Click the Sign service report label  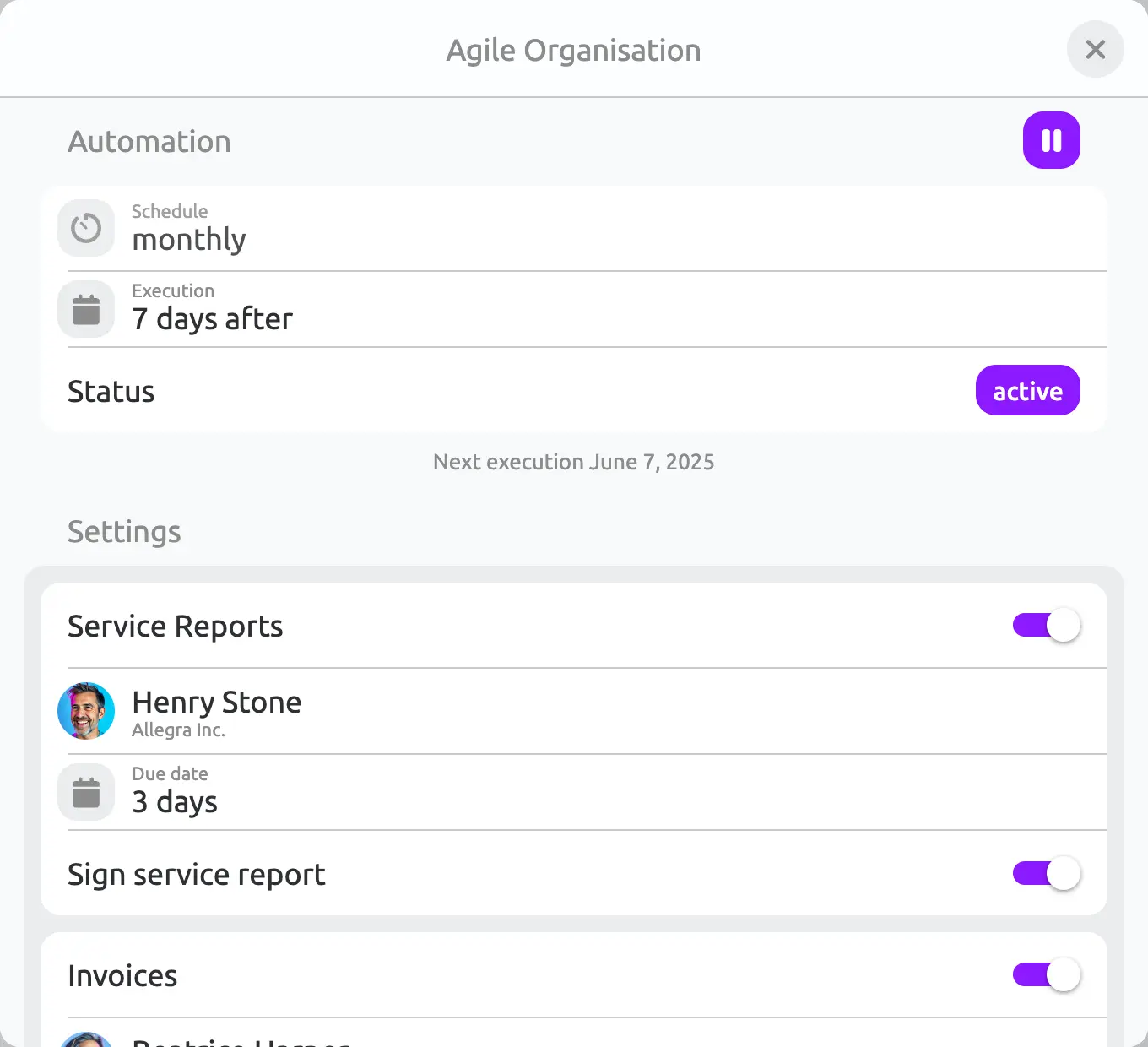tap(196, 875)
